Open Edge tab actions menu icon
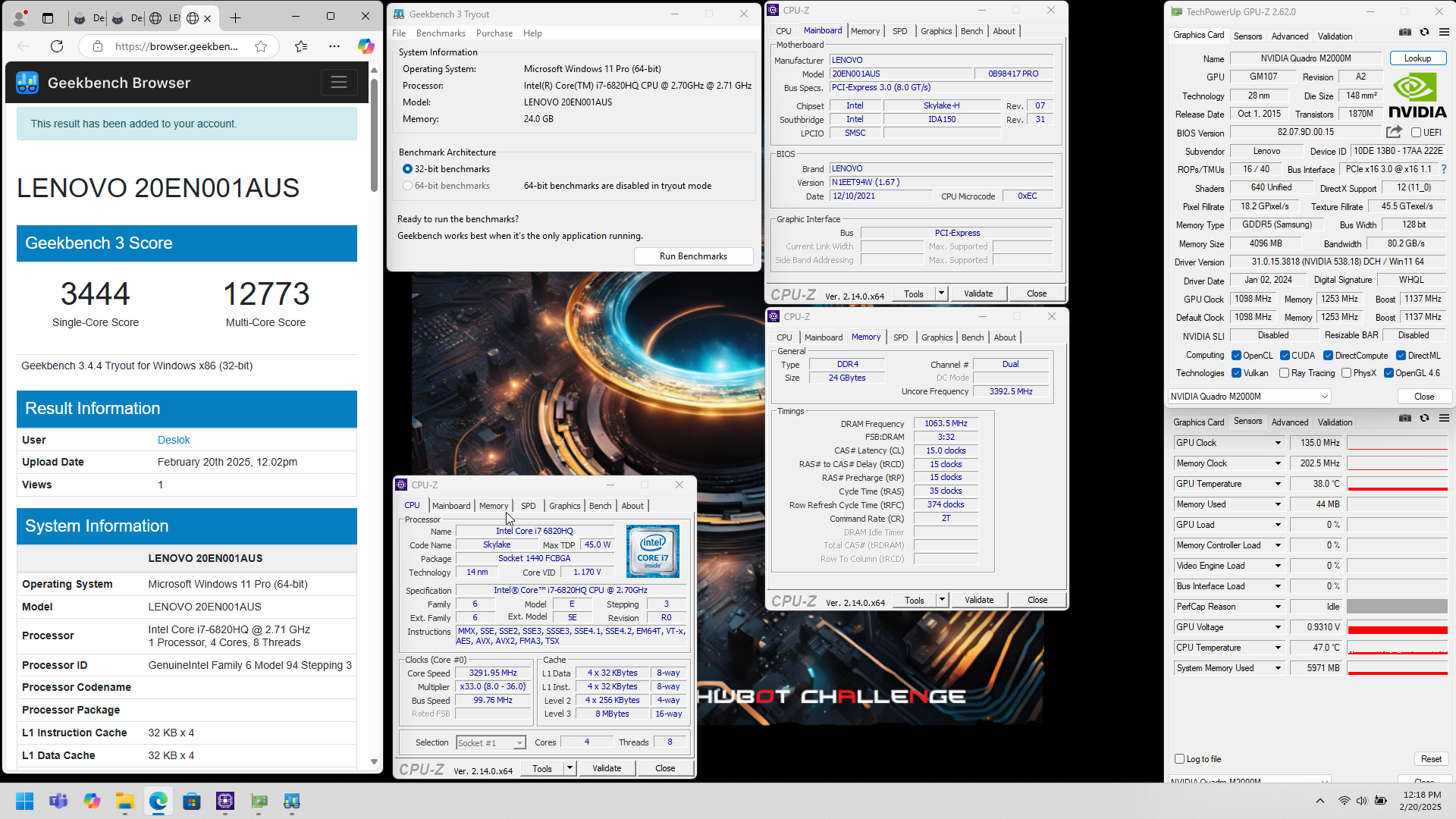Screen dimensions: 1456x819 [x=48, y=17]
